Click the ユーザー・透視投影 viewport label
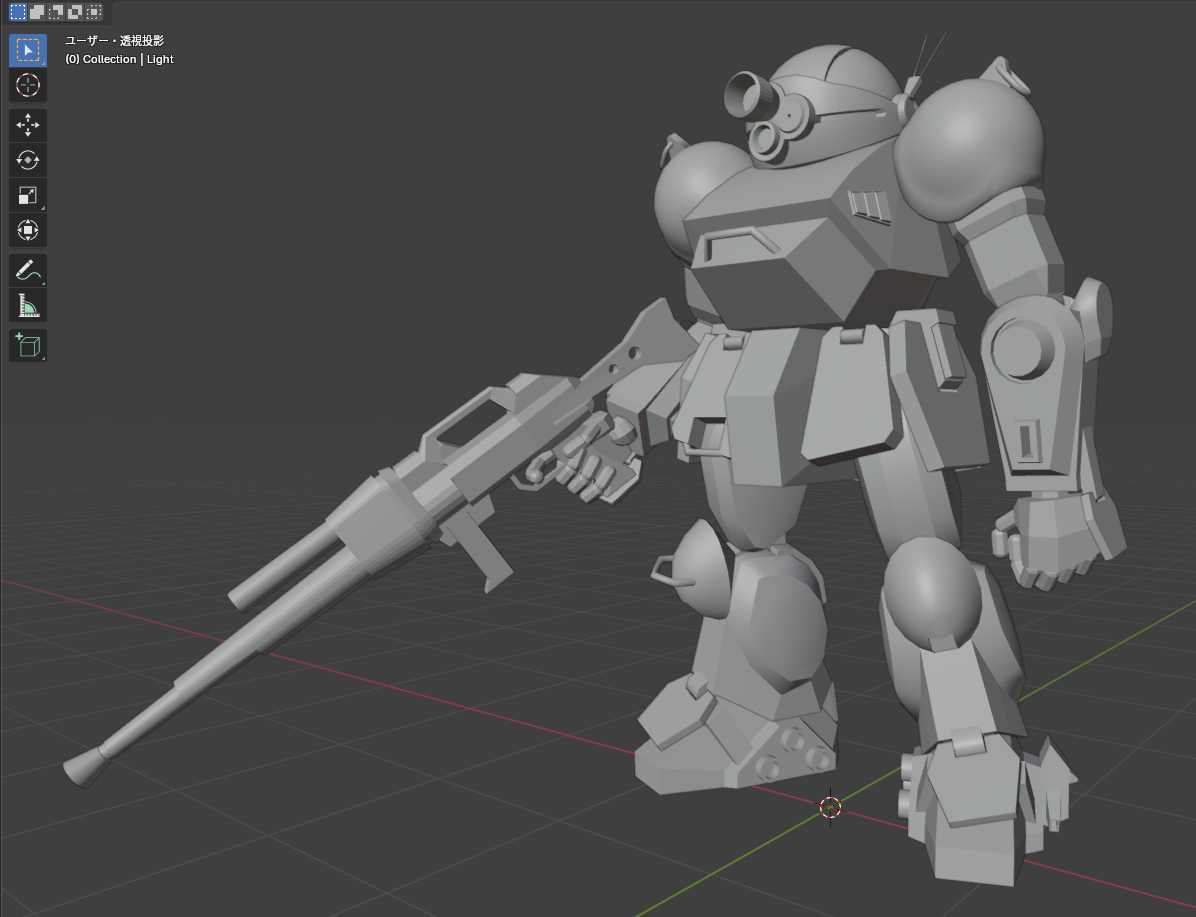This screenshot has height=917, width=1196. (114, 40)
